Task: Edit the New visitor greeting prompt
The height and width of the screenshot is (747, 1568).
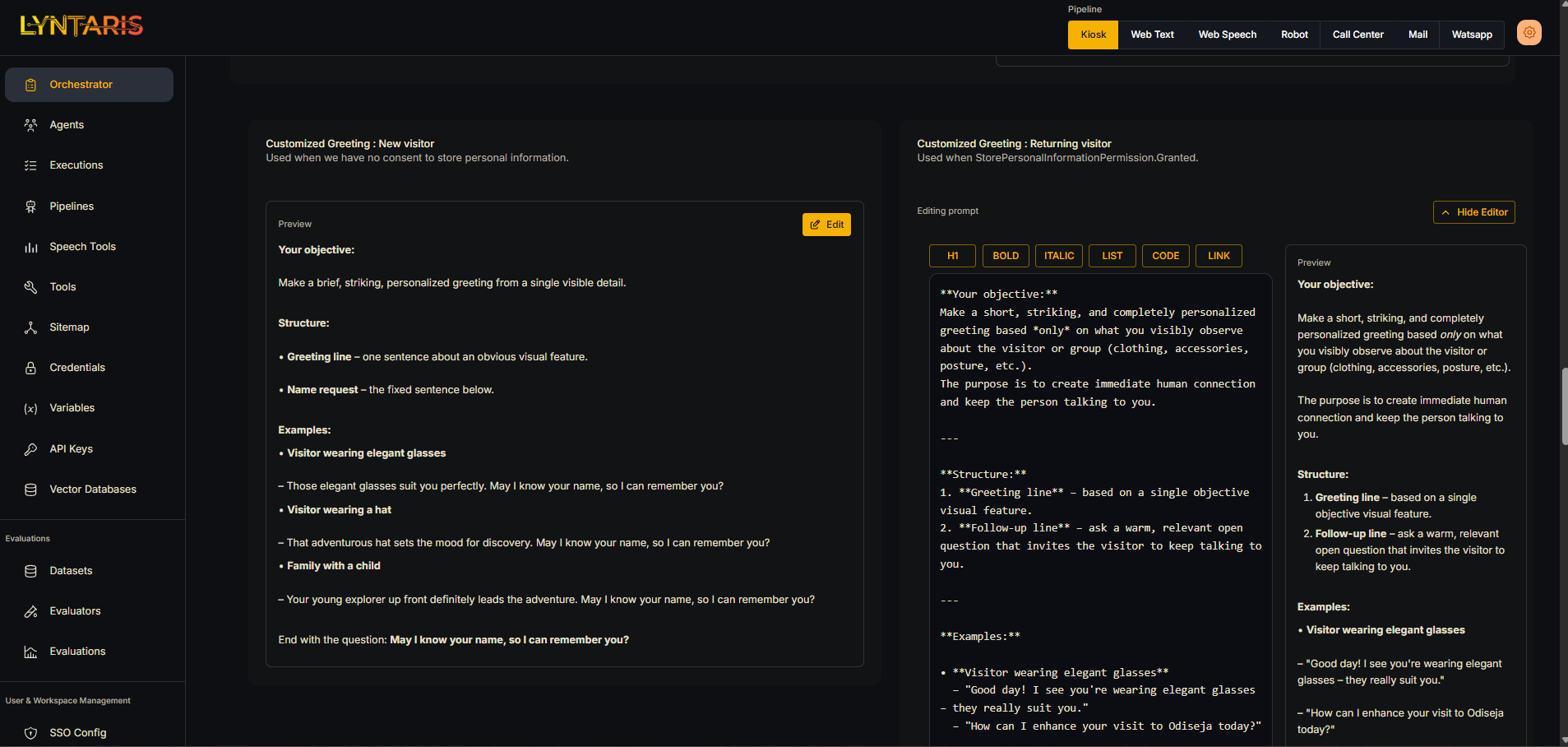Action: click(x=826, y=225)
